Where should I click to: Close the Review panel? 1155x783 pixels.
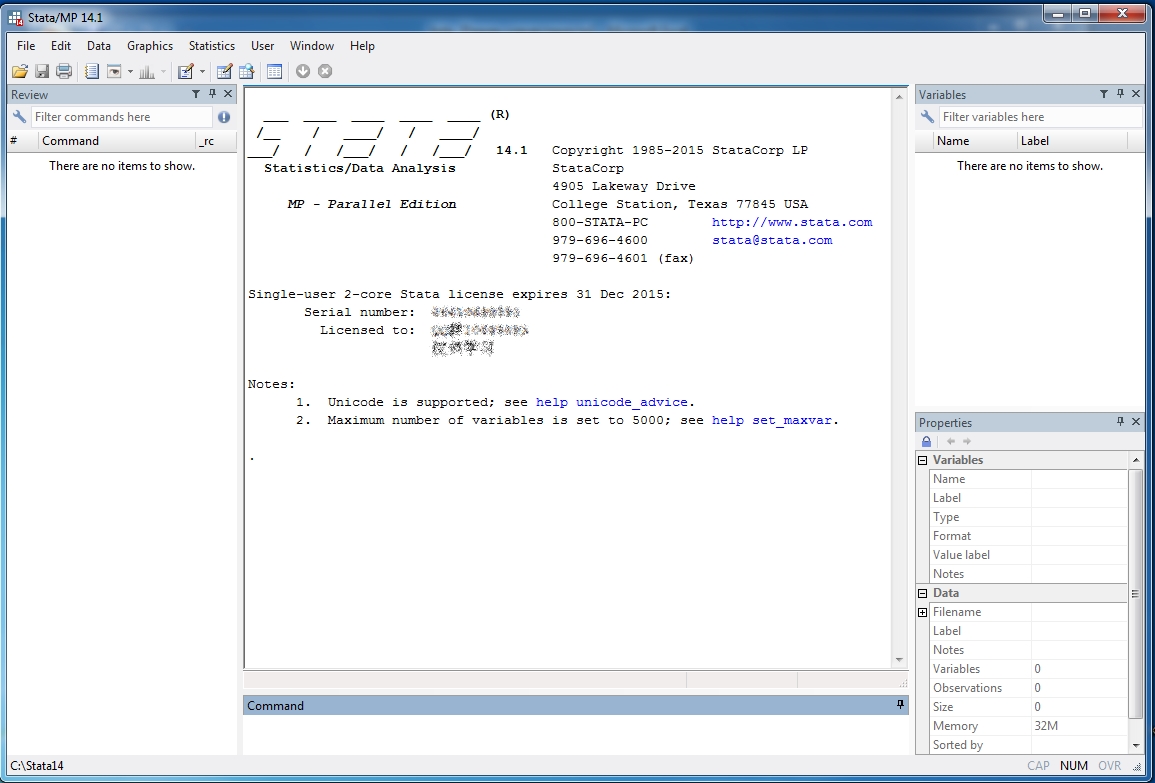[x=228, y=94]
